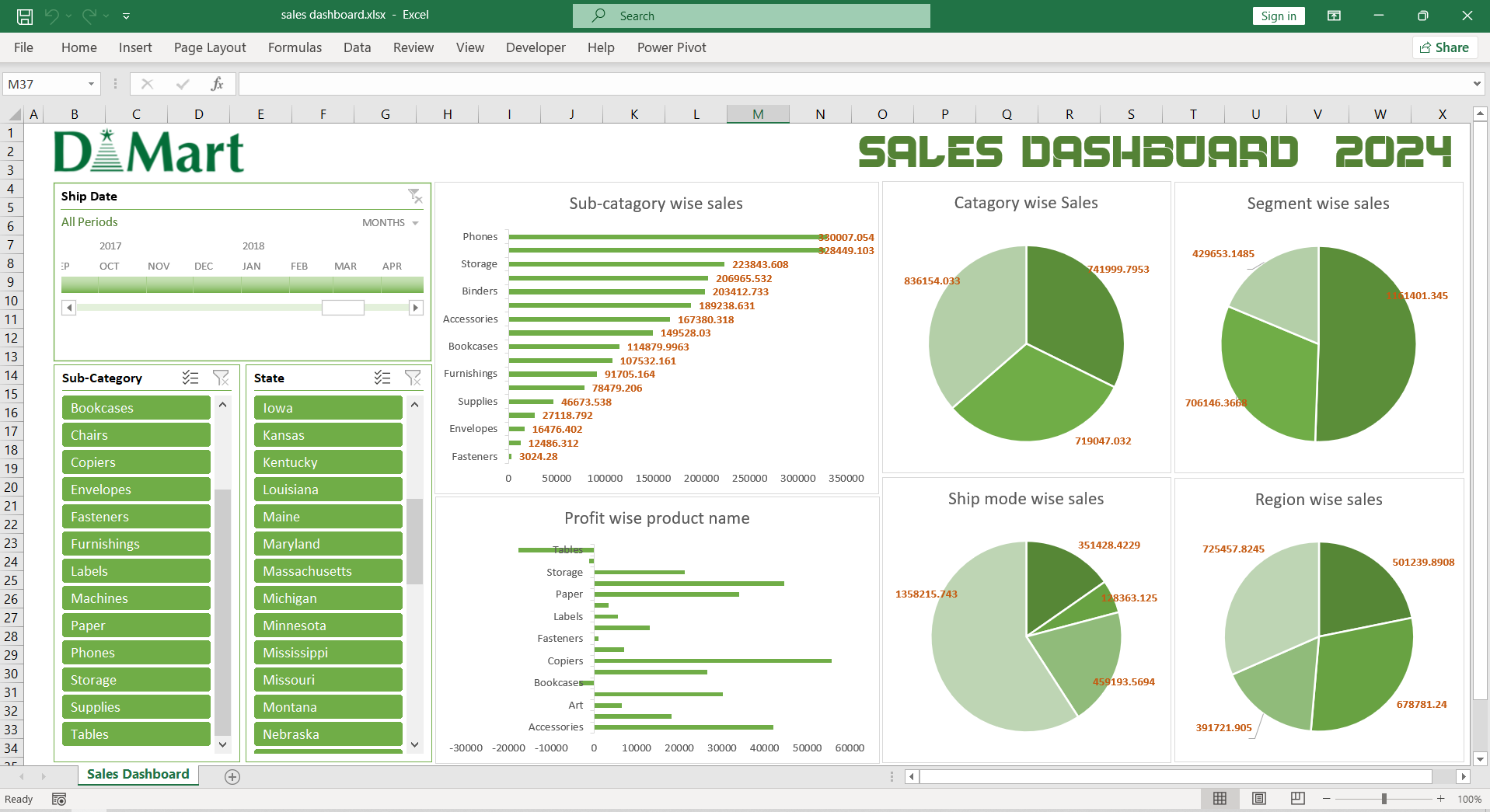Clear filter on State slicer
The height and width of the screenshot is (812, 1490).
pyautogui.click(x=413, y=378)
